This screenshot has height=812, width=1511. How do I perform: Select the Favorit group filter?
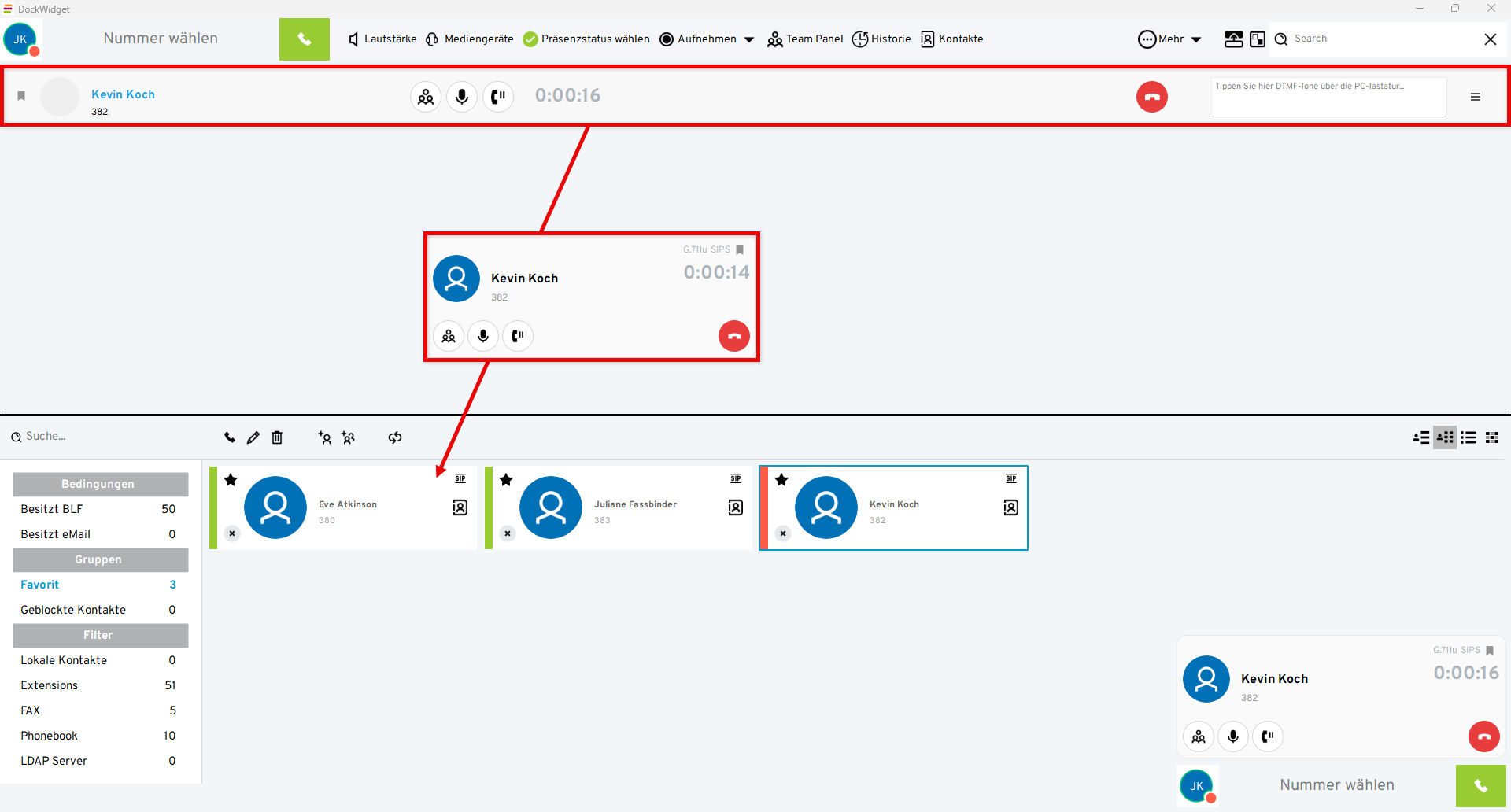40,585
